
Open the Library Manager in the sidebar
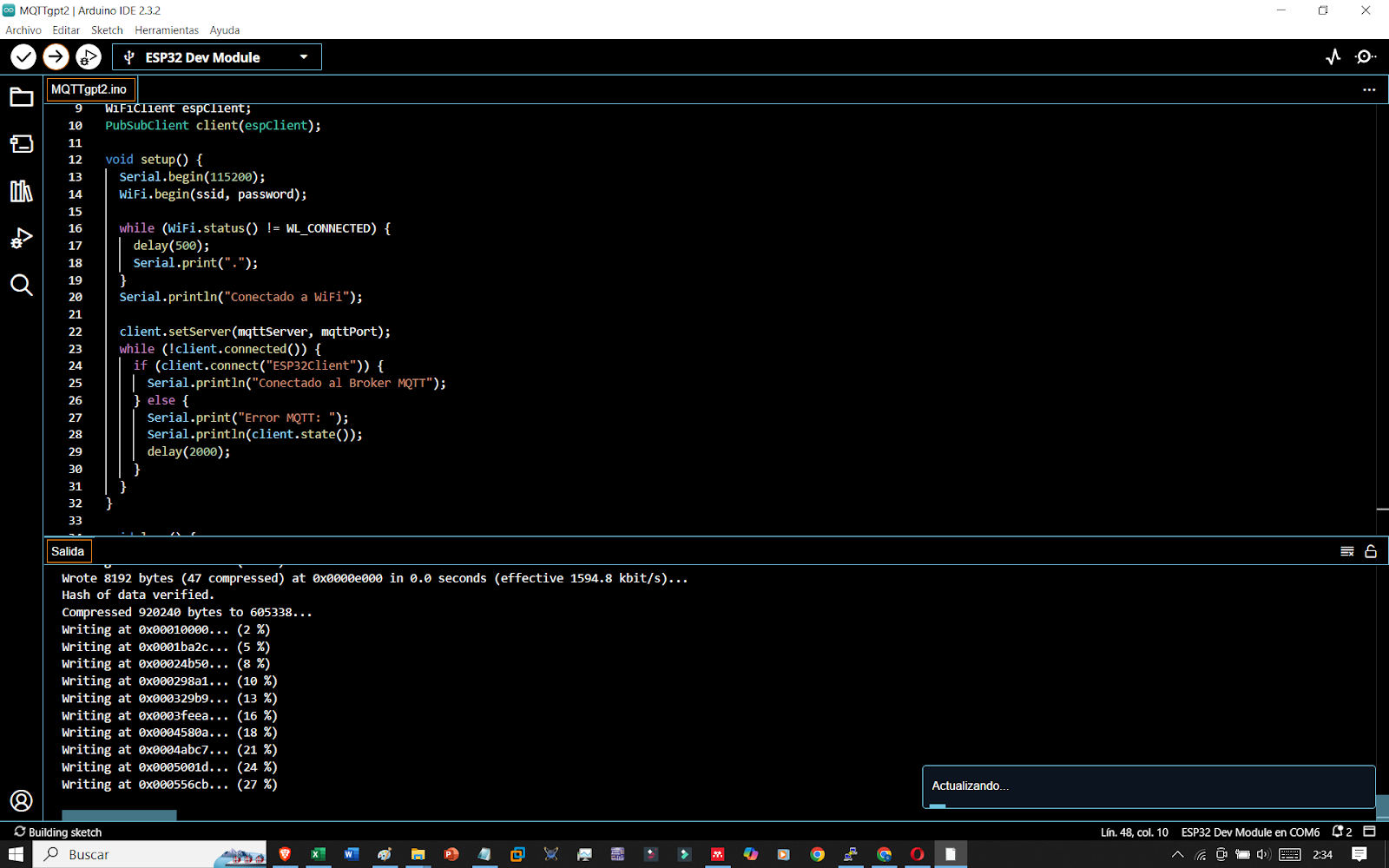click(x=22, y=191)
